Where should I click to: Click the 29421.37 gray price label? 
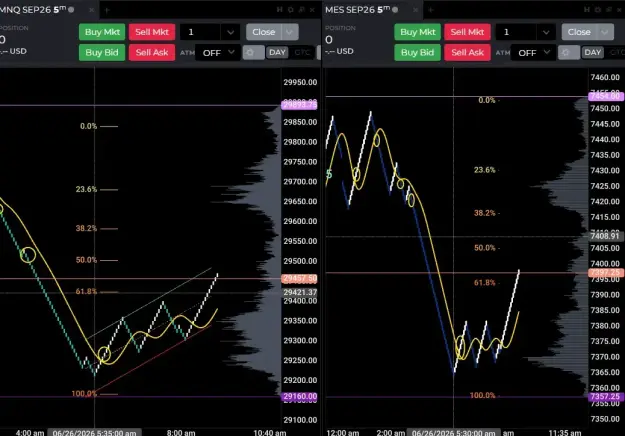tap(300, 292)
